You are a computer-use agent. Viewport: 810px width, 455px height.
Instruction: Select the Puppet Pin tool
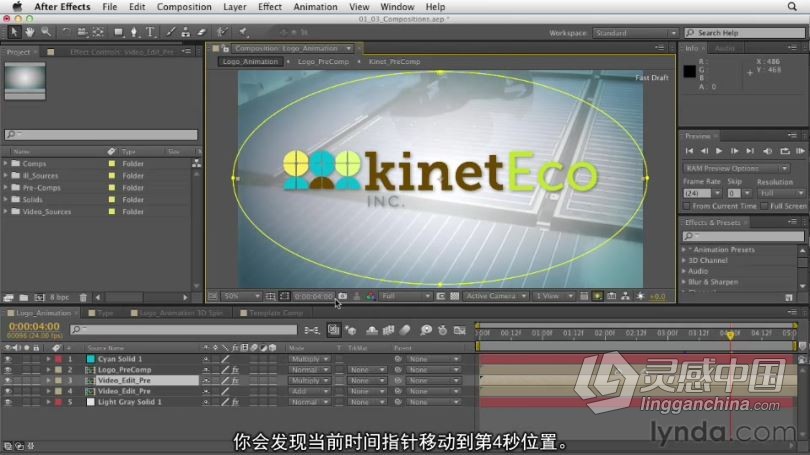[x=243, y=32]
